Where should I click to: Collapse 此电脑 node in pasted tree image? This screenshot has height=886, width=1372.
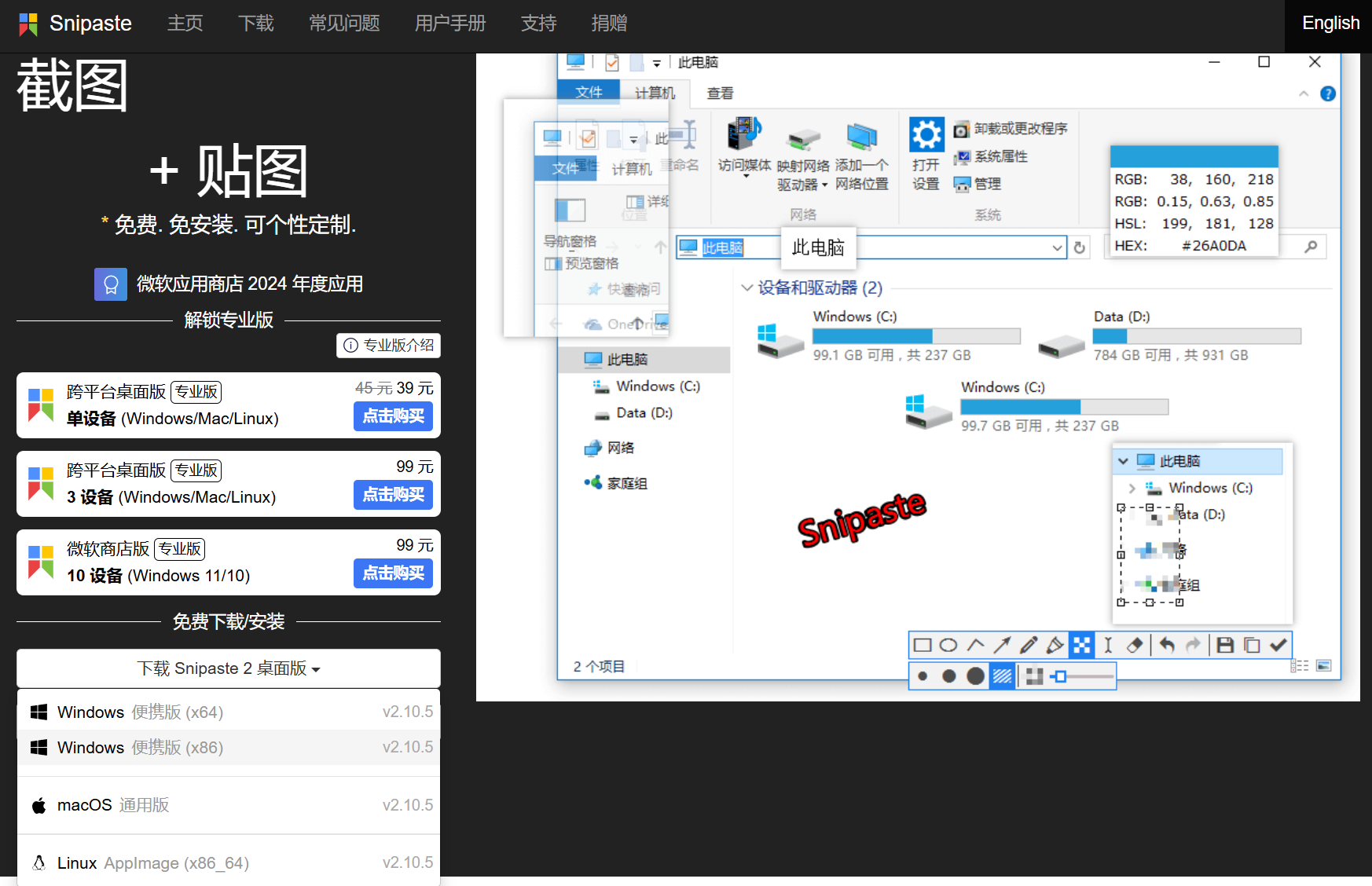coord(1123,461)
